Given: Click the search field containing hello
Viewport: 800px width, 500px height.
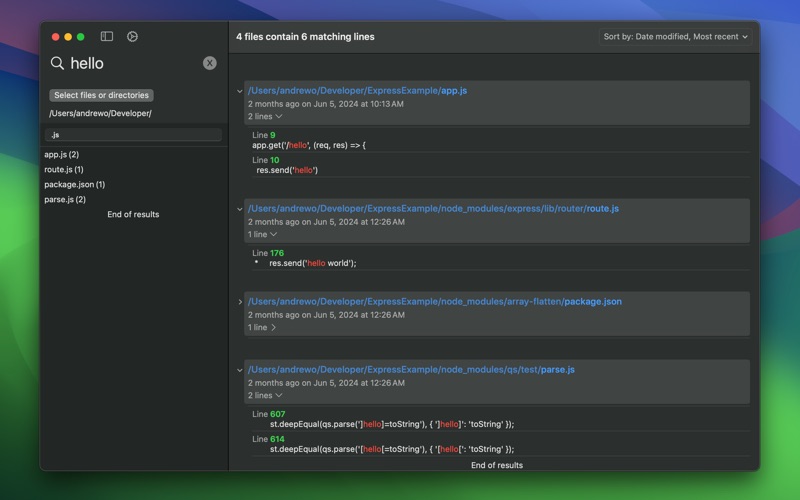Looking at the screenshot, I should point(133,63).
